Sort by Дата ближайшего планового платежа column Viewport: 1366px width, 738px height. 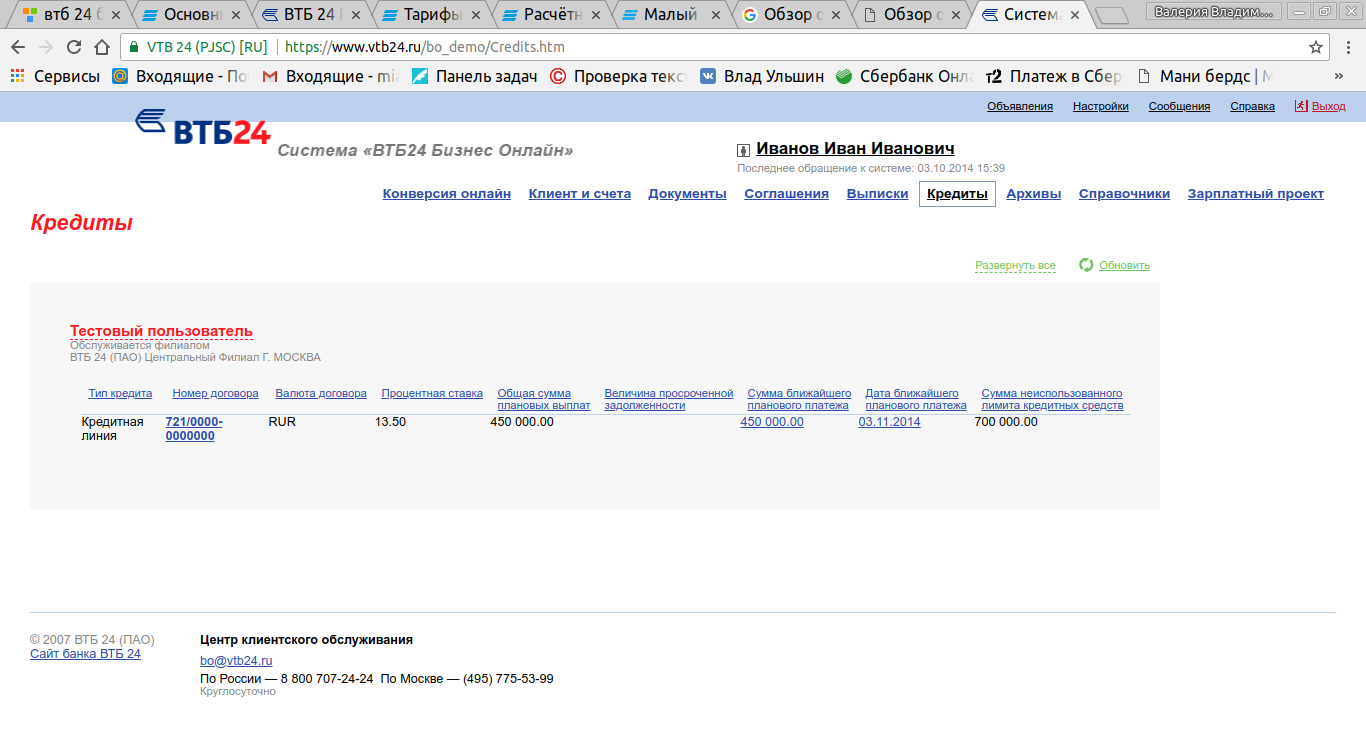click(916, 399)
